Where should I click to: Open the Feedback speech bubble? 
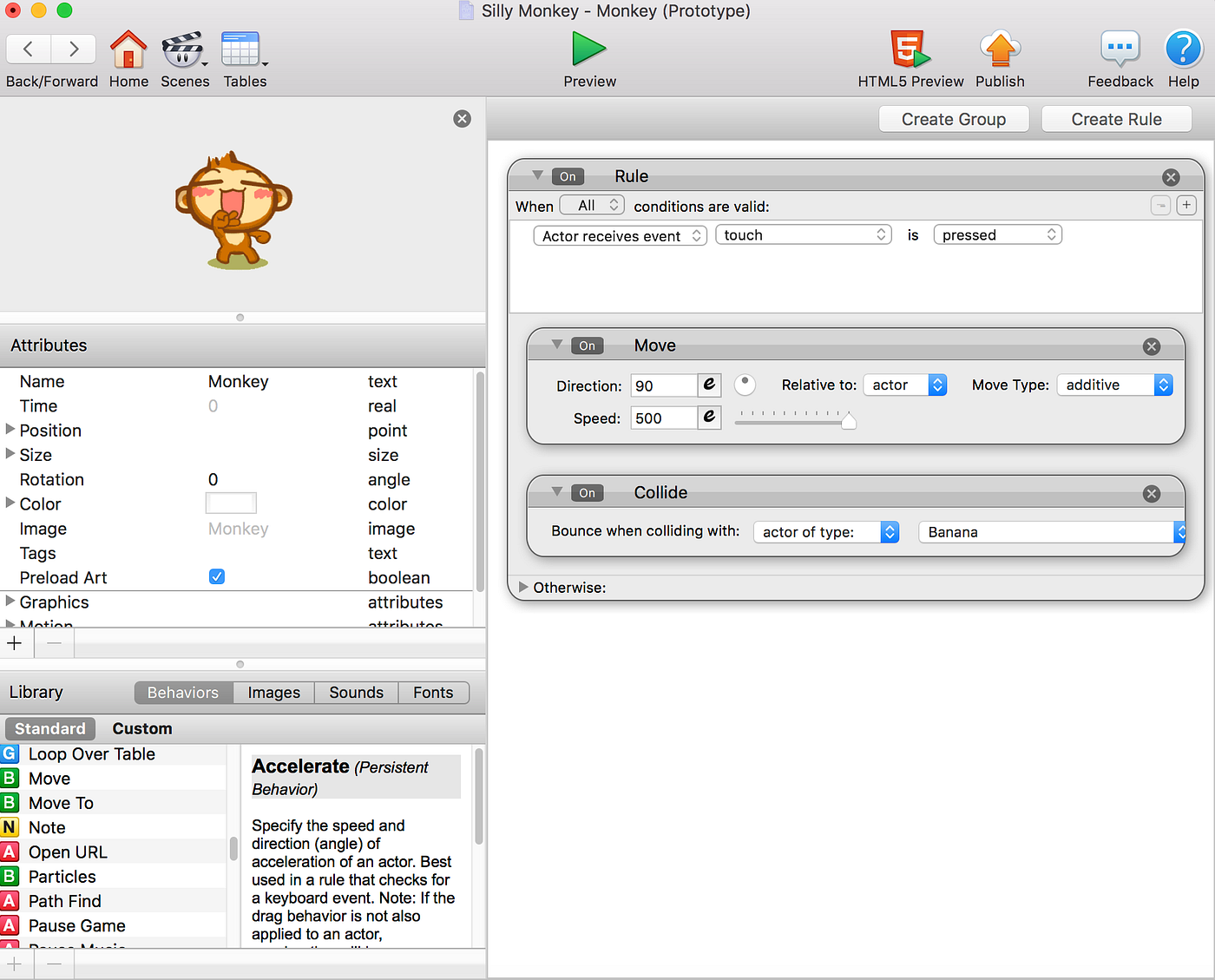(1120, 49)
